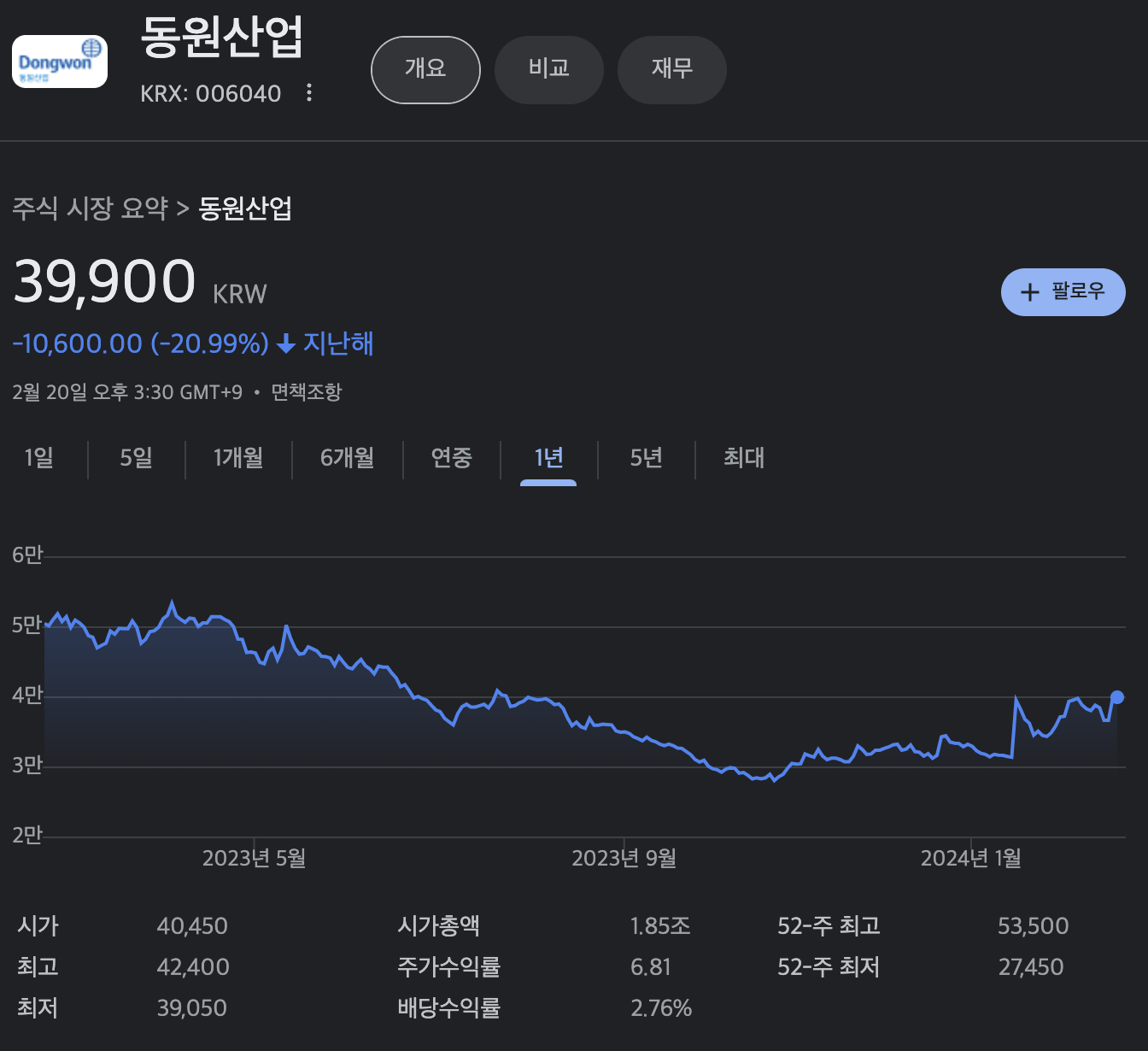Image resolution: width=1148 pixels, height=1051 pixels.
Task: Show the 5일 chart range
Action: coord(137,458)
